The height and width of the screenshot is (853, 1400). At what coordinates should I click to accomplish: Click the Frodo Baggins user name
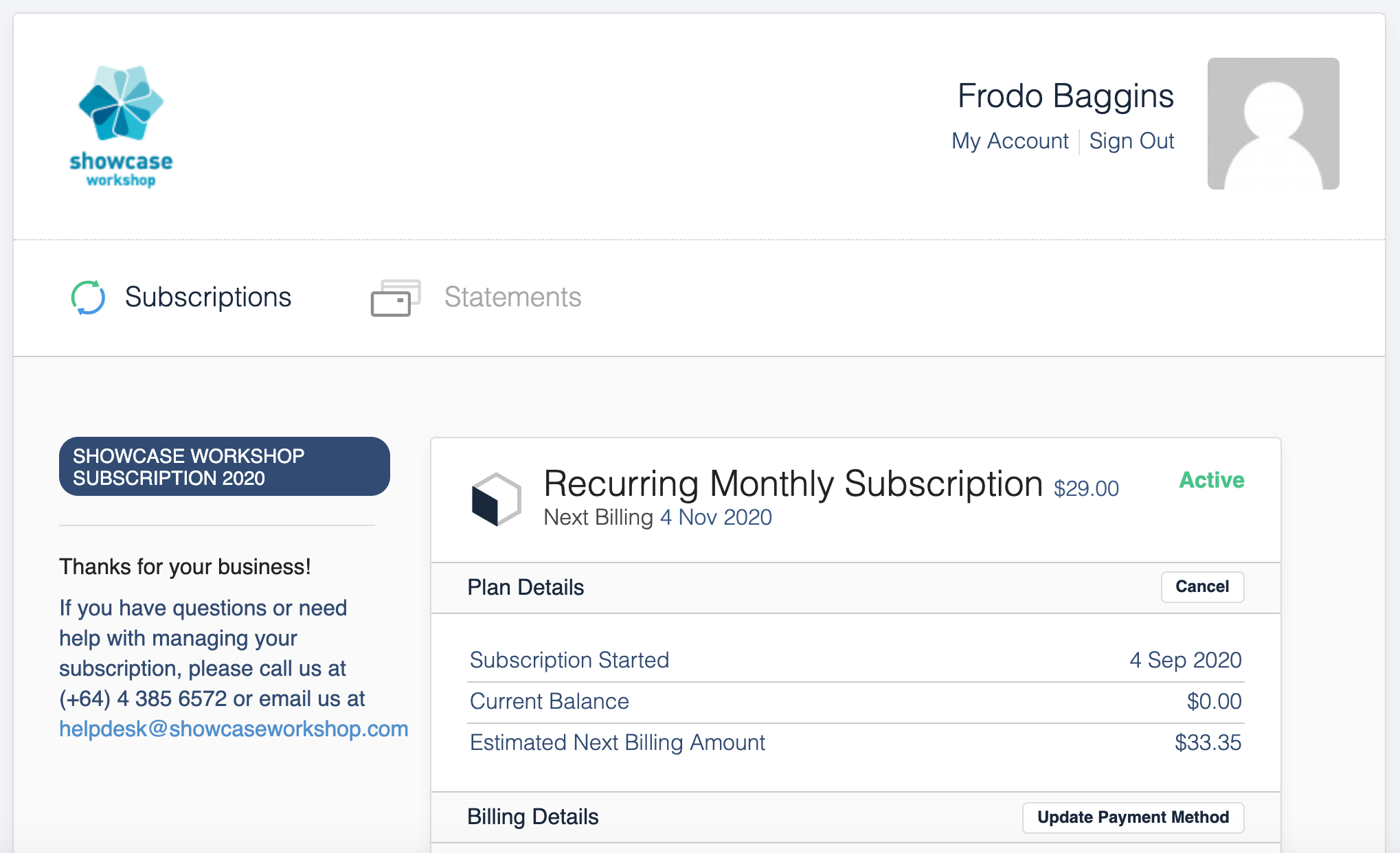(x=1065, y=95)
